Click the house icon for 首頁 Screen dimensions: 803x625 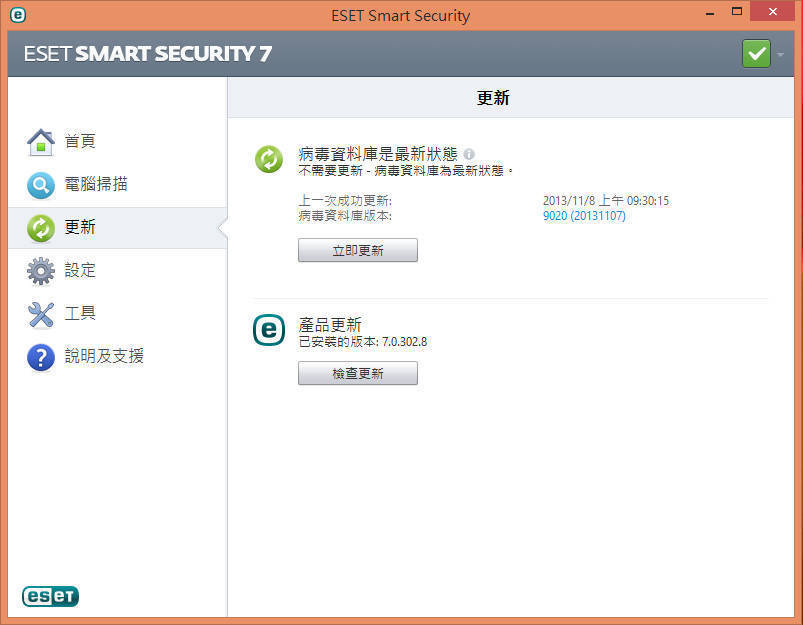coord(40,142)
